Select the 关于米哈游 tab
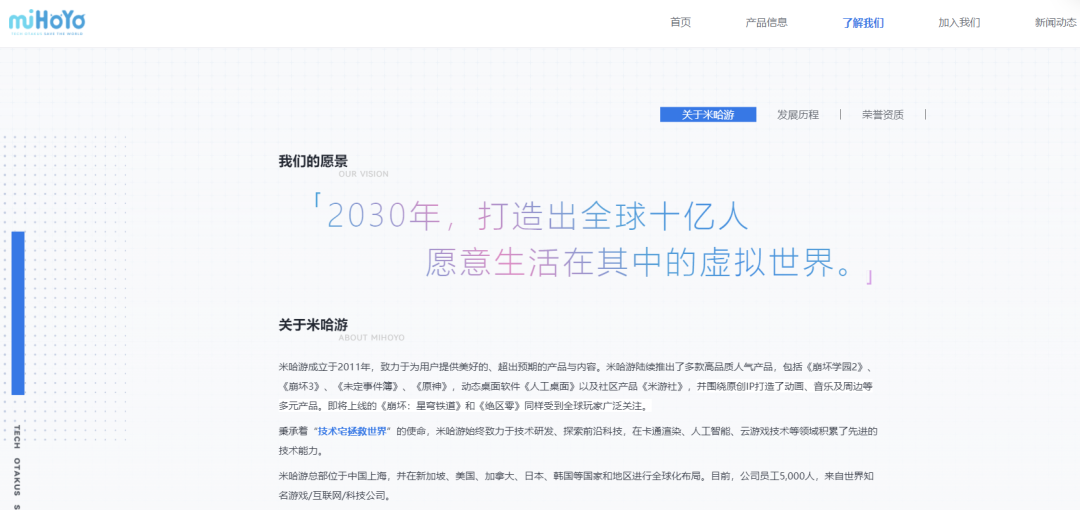Viewport: 1080px width, 510px height. tap(708, 114)
